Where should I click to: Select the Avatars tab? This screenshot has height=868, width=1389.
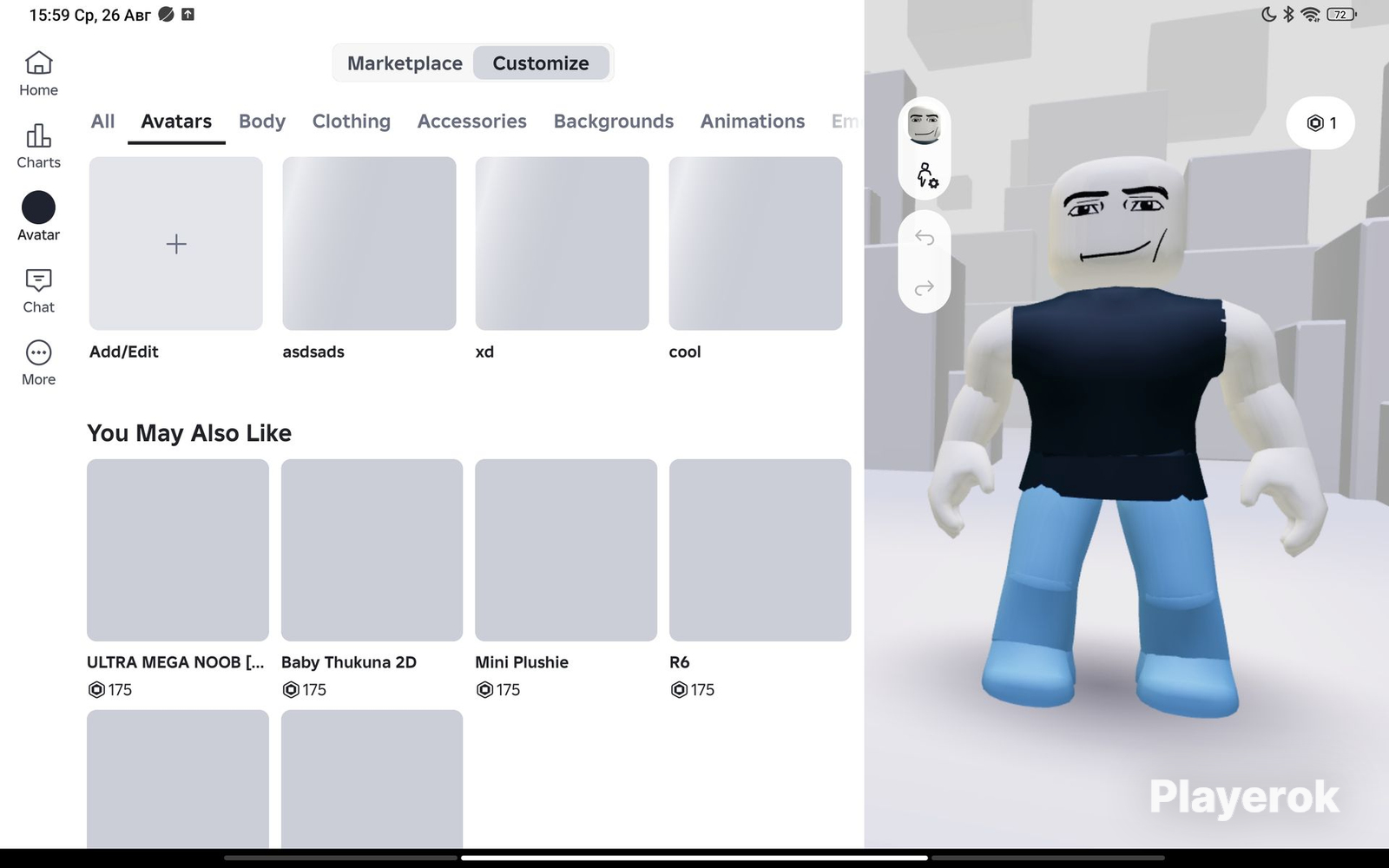pyautogui.click(x=176, y=122)
